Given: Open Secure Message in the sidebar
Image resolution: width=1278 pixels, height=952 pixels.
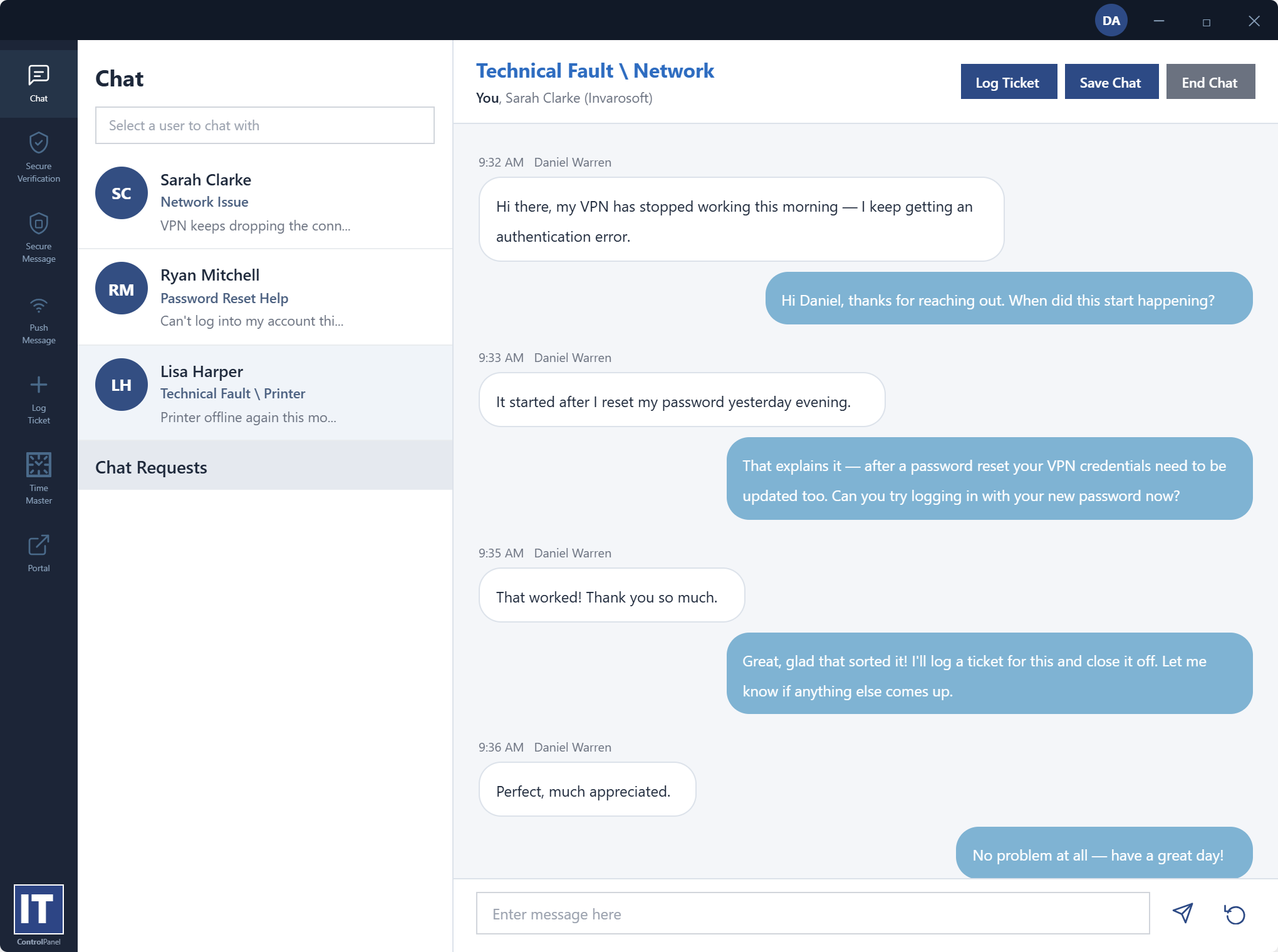Looking at the screenshot, I should tap(39, 237).
